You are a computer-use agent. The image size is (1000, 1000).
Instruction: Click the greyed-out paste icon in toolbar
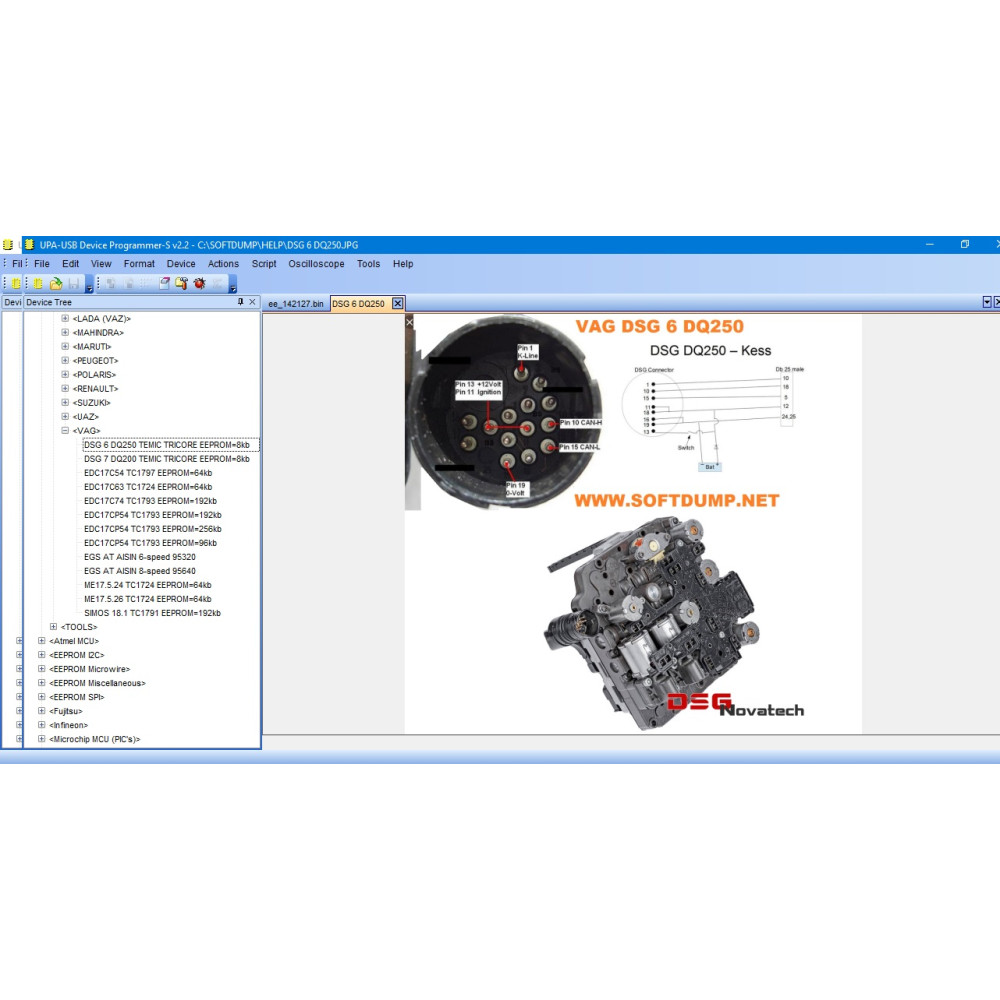(x=129, y=283)
